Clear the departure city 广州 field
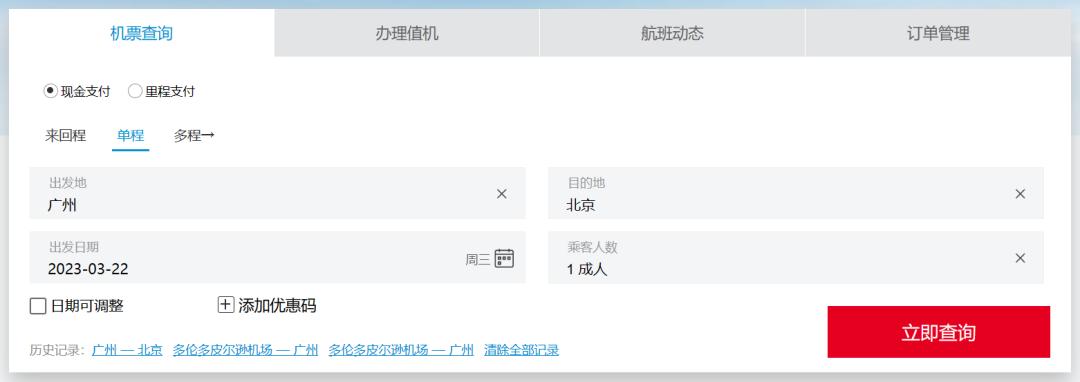The height and width of the screenshot is (382, 1080). [x=501, y=194]
